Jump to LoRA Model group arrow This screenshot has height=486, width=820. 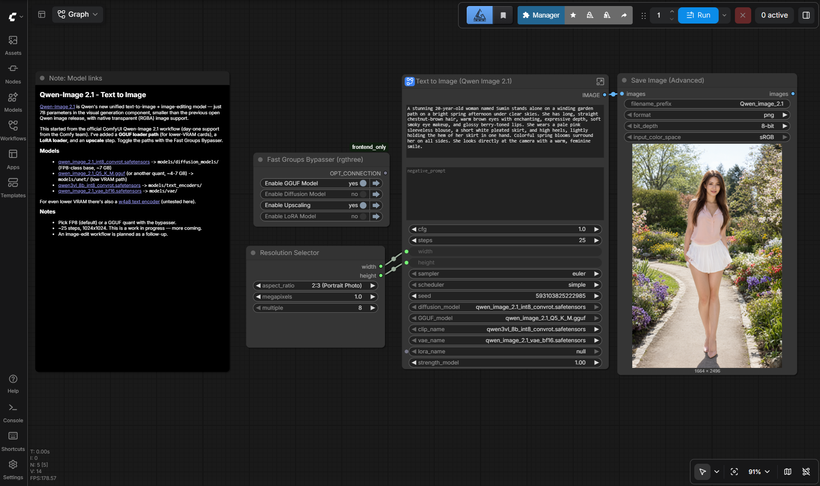click(376, 216)
